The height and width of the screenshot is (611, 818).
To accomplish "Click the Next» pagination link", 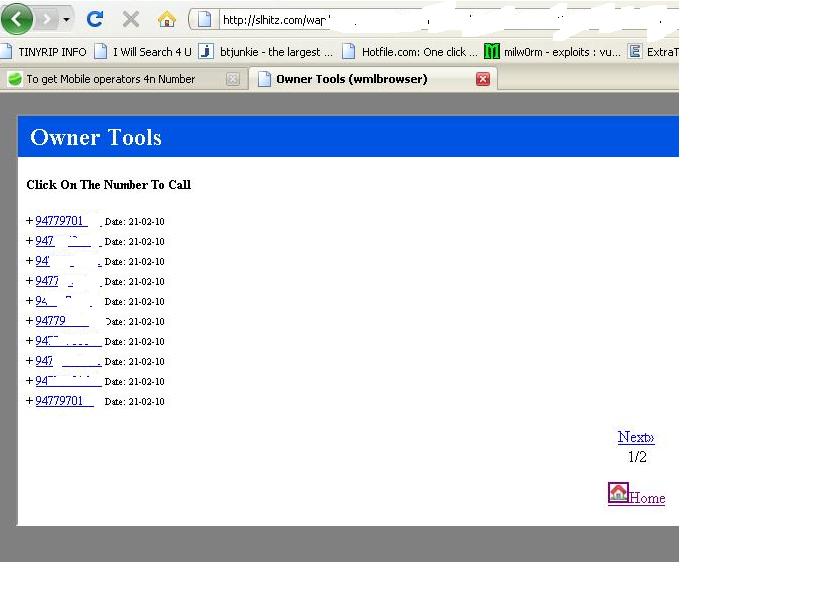I will 636,437.
